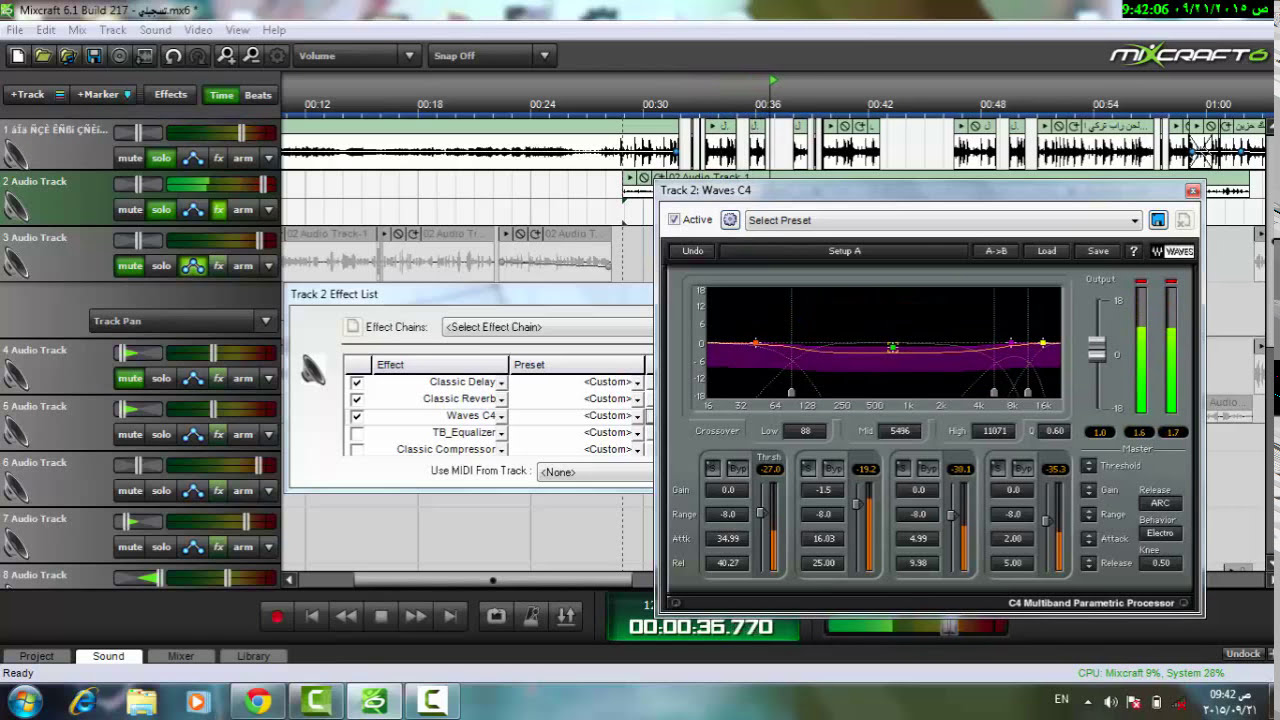Open Classic Delay effect name dropdown

pyautogui.click(x=501, y=383)
